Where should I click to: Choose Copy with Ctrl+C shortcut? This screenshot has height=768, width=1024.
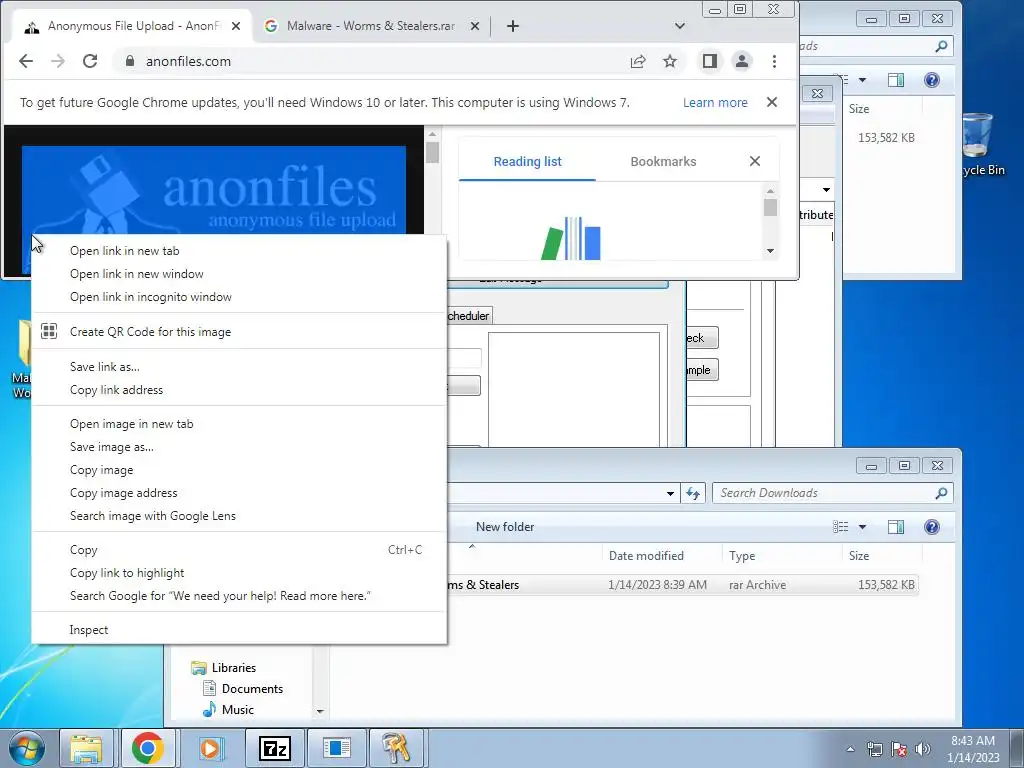click(239, 550)
